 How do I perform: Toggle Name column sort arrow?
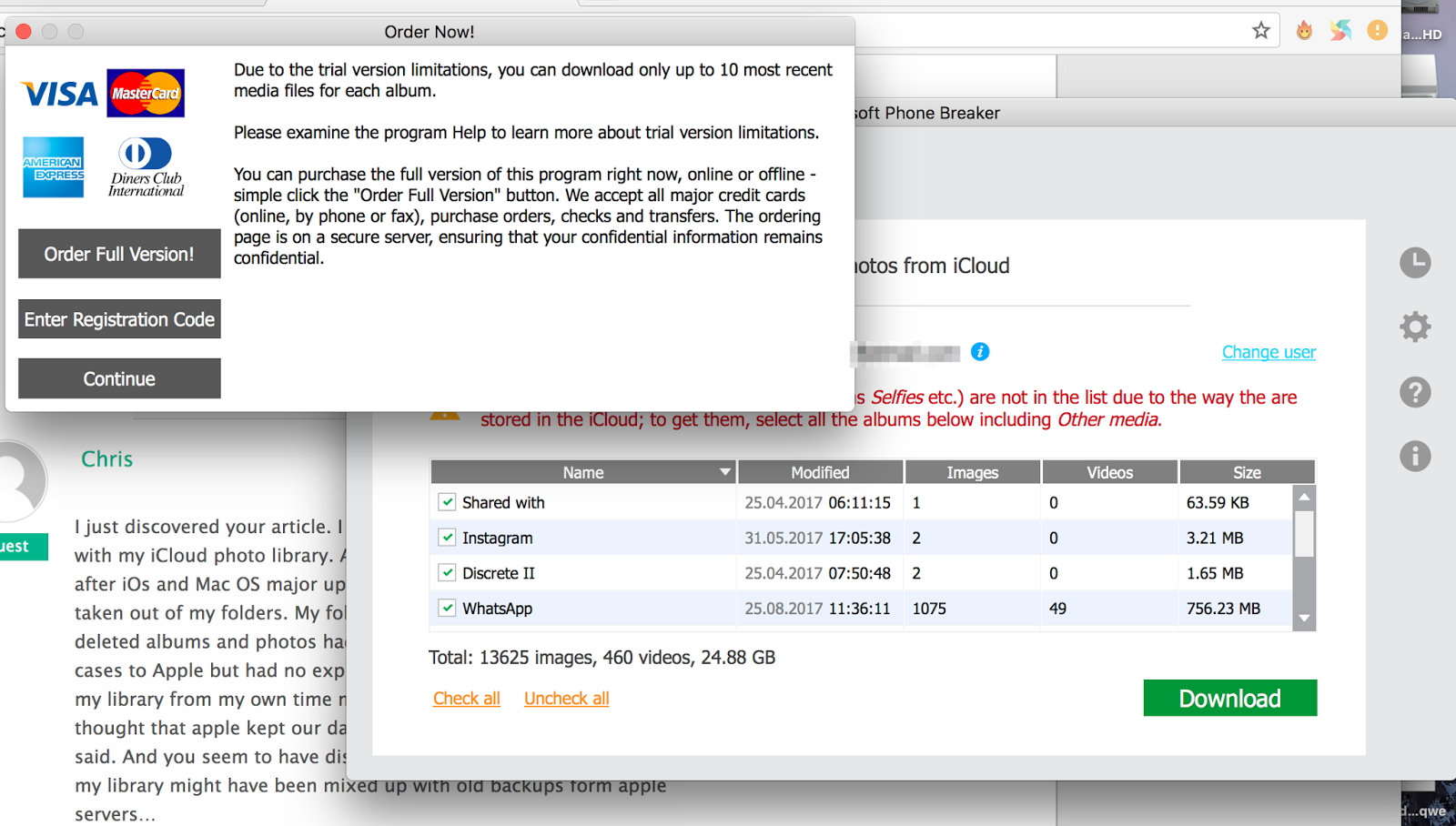click(x=725, y=472)
